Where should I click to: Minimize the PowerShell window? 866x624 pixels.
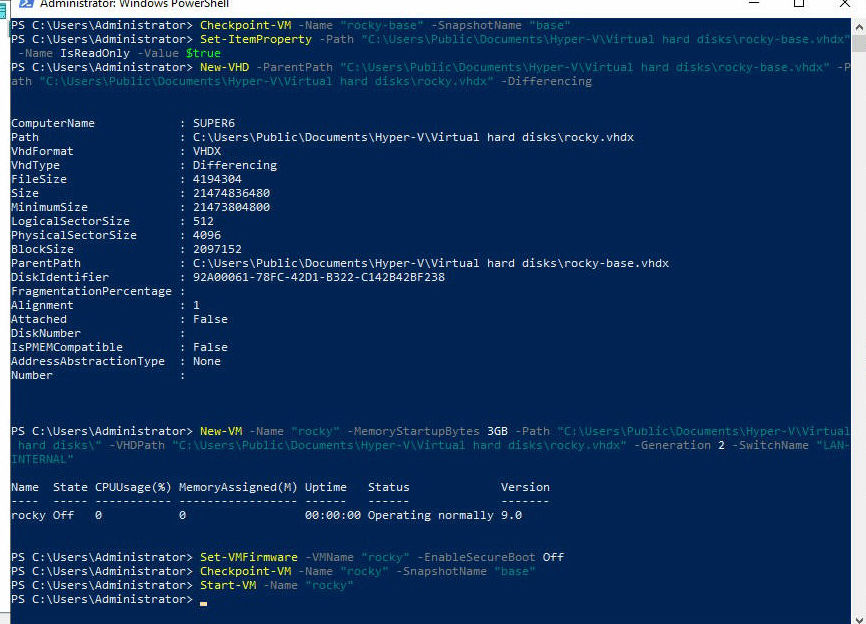754,4
